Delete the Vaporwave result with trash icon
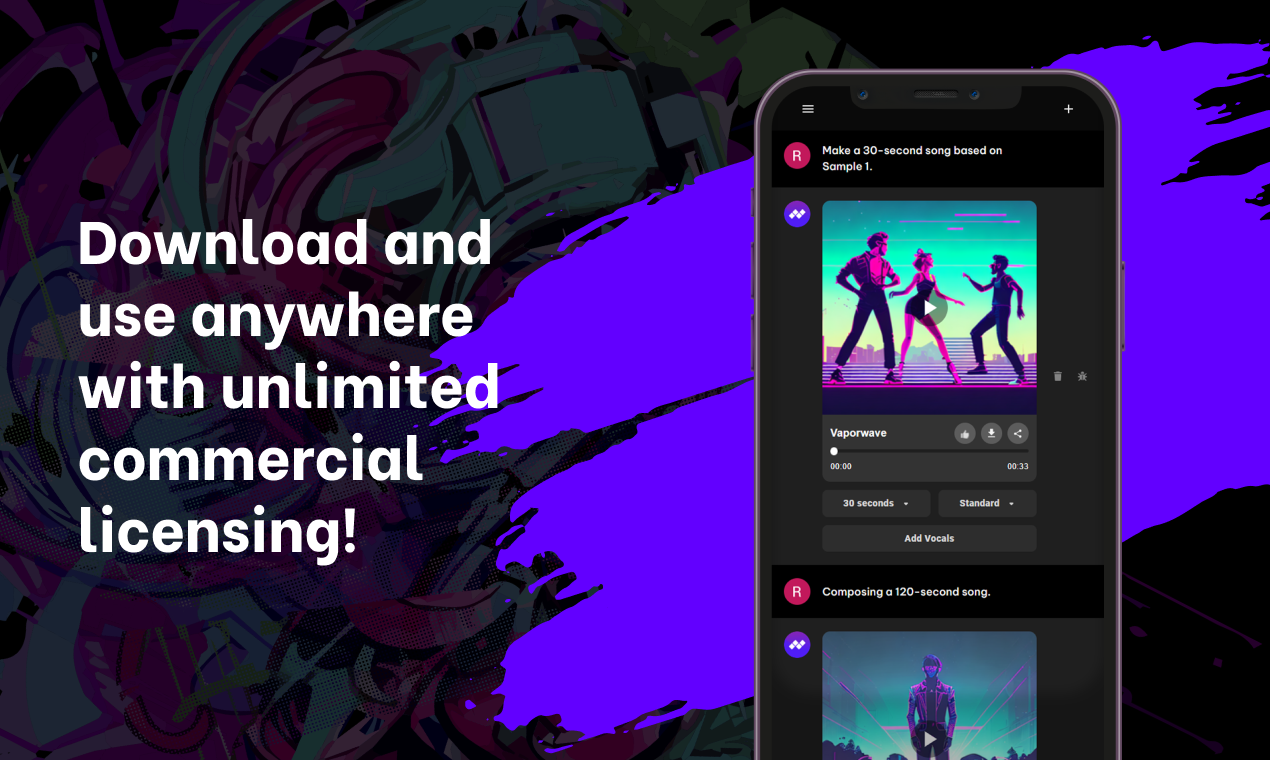Image resolution: width=1270 pixels, height=760 pixels. click(x=1058, y=376)
